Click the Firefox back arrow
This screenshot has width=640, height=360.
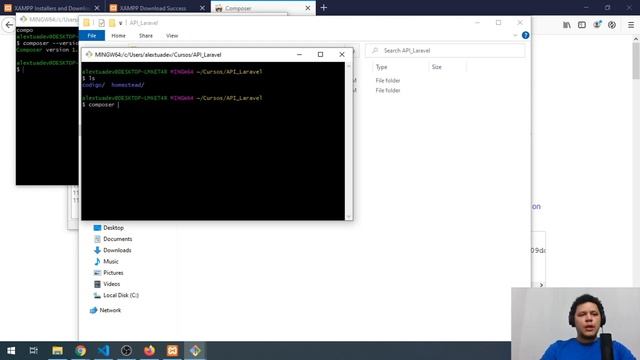pyautogui.click(x=9, y=25)
